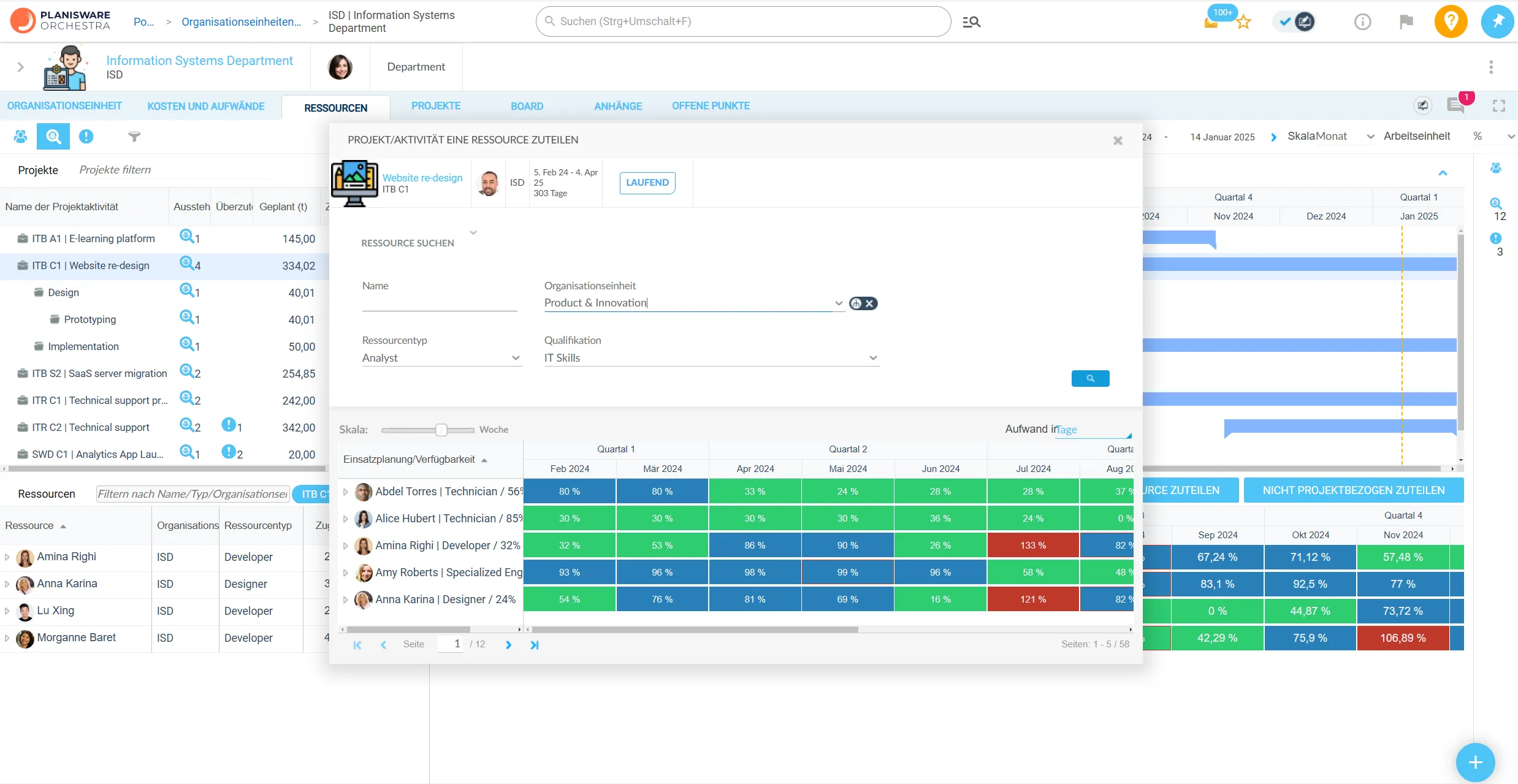Viewport: 1518px width, 784px height.
Task: Expand the Abdel Torres resource row
Action: (345, 492)
